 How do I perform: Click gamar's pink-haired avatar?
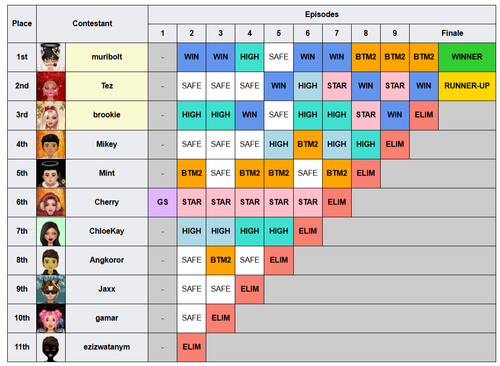coord(51,318)
